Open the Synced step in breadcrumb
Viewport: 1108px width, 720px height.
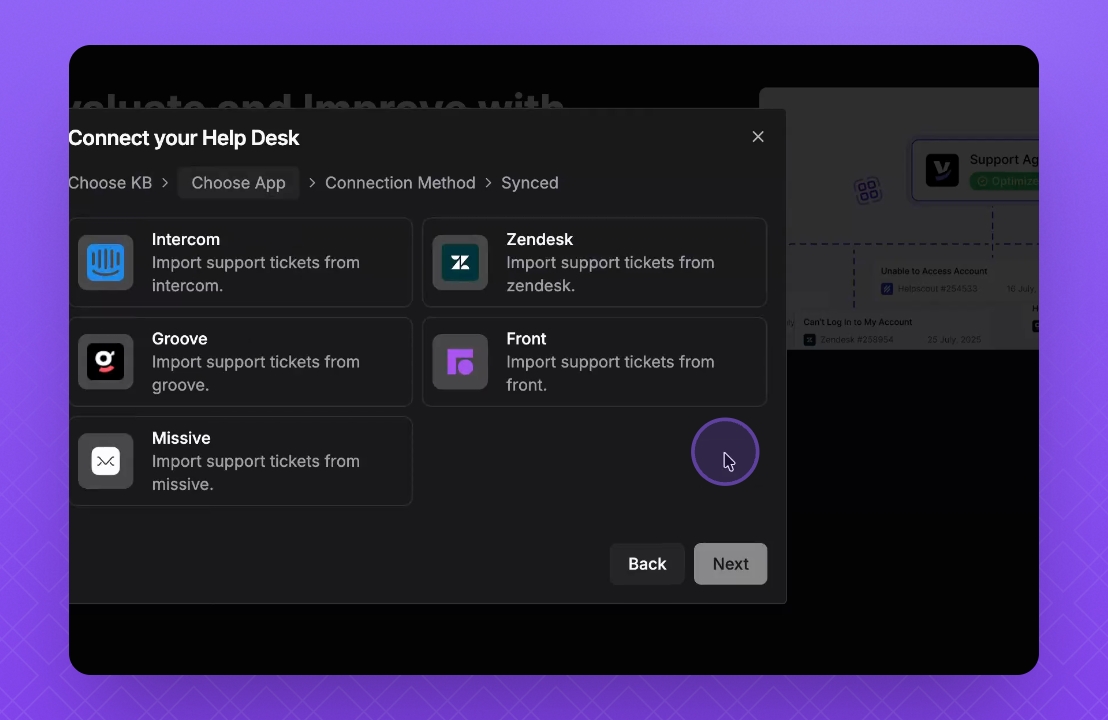(x=530, y=183)
